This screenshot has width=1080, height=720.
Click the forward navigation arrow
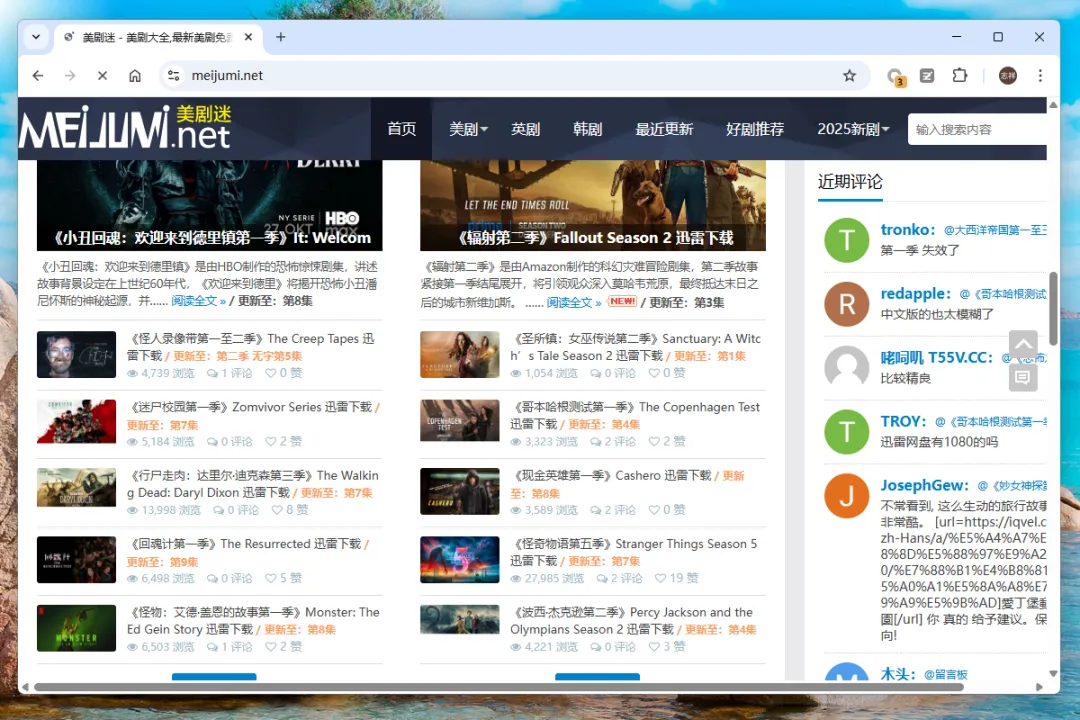[70, 76]
